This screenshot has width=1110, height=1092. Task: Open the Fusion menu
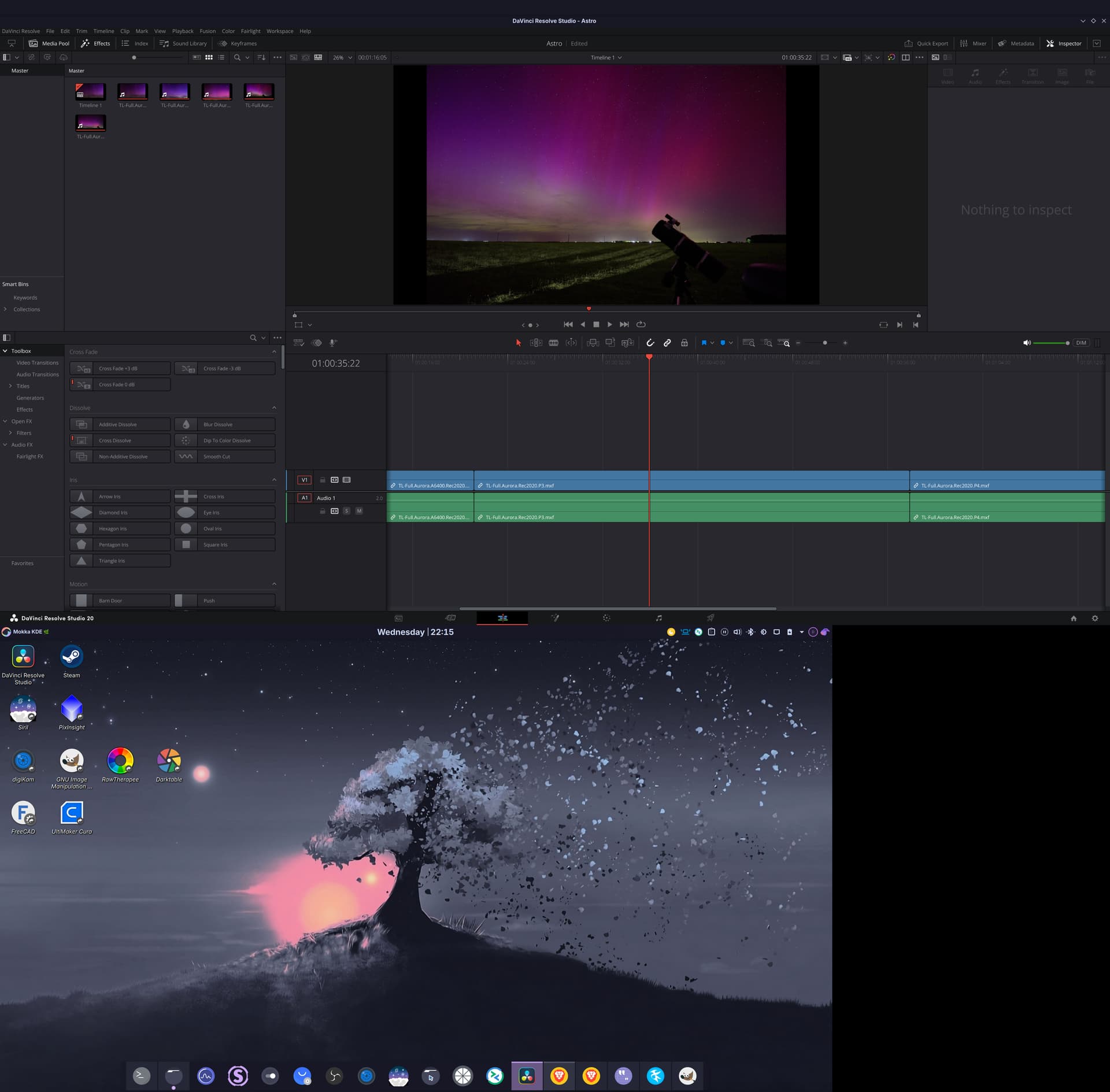pos(207,31)
